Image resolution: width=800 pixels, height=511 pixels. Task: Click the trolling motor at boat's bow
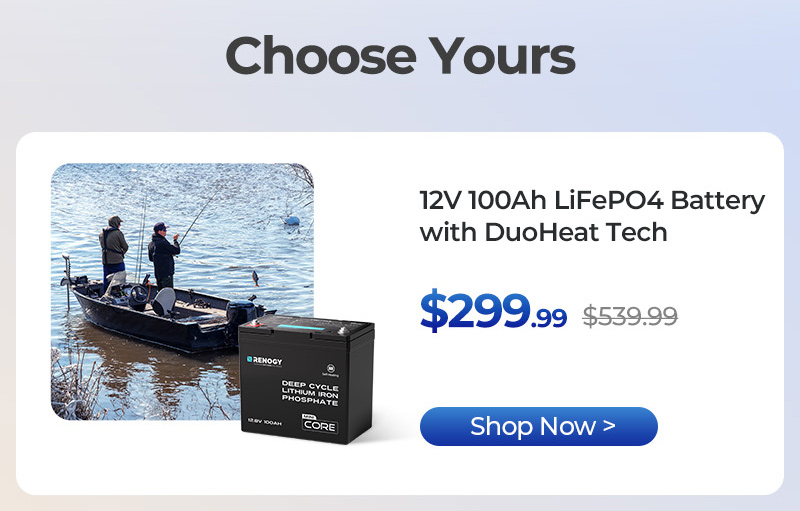(x=66, y=283)
